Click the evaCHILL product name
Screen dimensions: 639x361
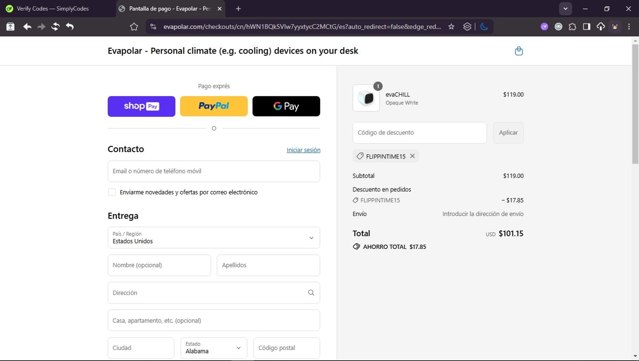coord(397,95)
